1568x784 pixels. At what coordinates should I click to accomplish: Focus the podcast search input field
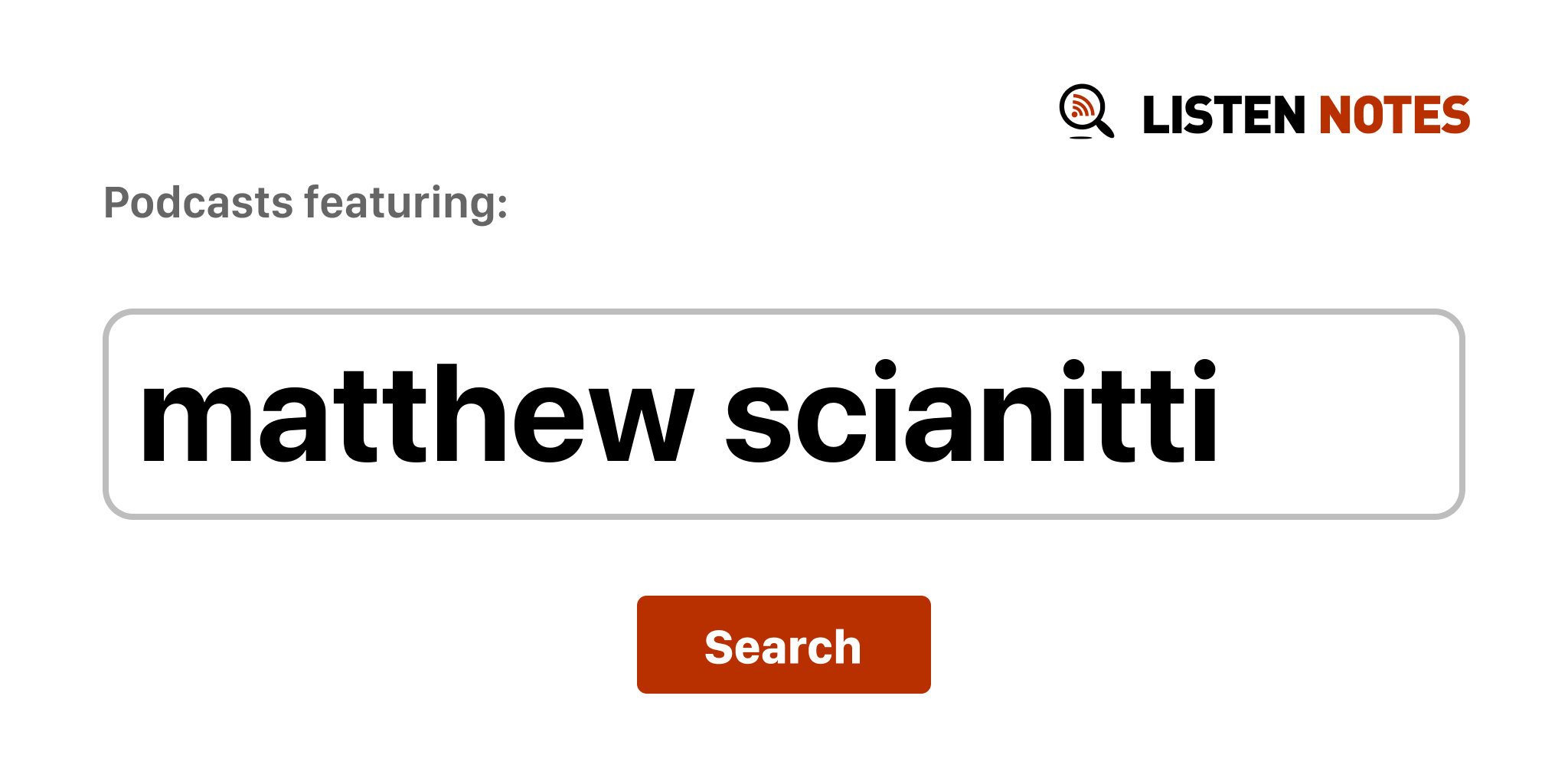point(782,414)
